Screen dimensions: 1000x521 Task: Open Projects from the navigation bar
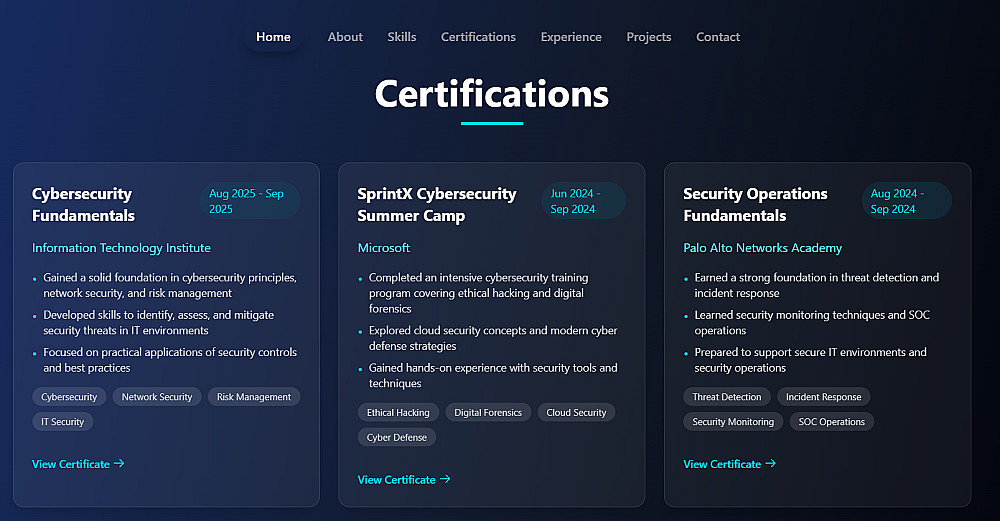point(649,37)
